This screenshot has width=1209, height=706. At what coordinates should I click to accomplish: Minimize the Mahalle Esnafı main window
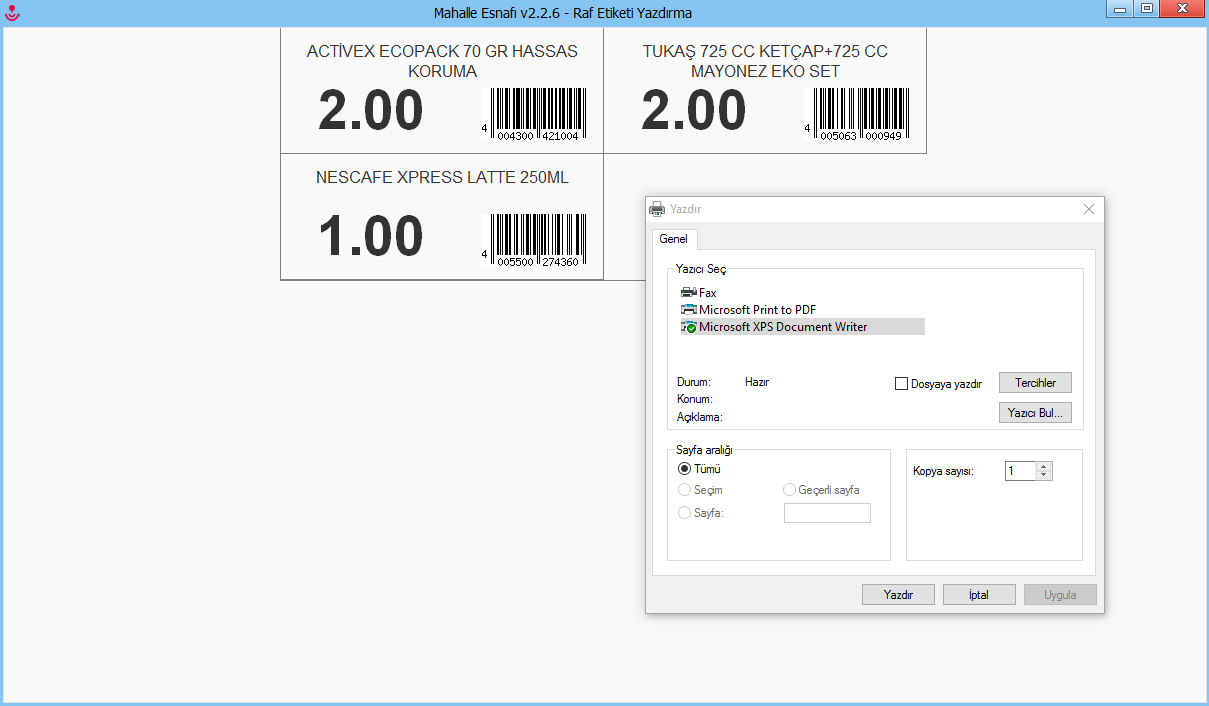click(1119, 9)
